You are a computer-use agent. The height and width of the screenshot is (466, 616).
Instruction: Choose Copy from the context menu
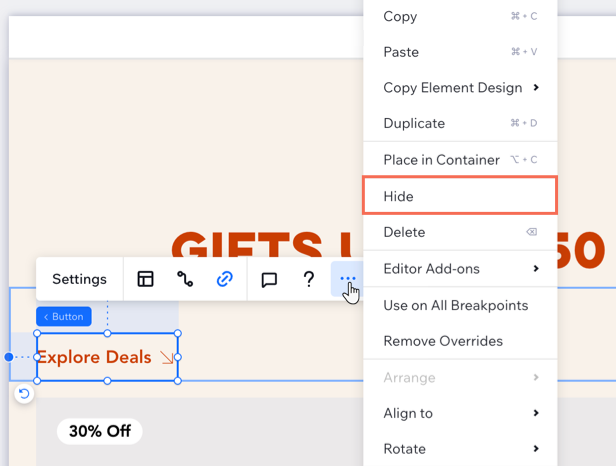click(460, 17)
